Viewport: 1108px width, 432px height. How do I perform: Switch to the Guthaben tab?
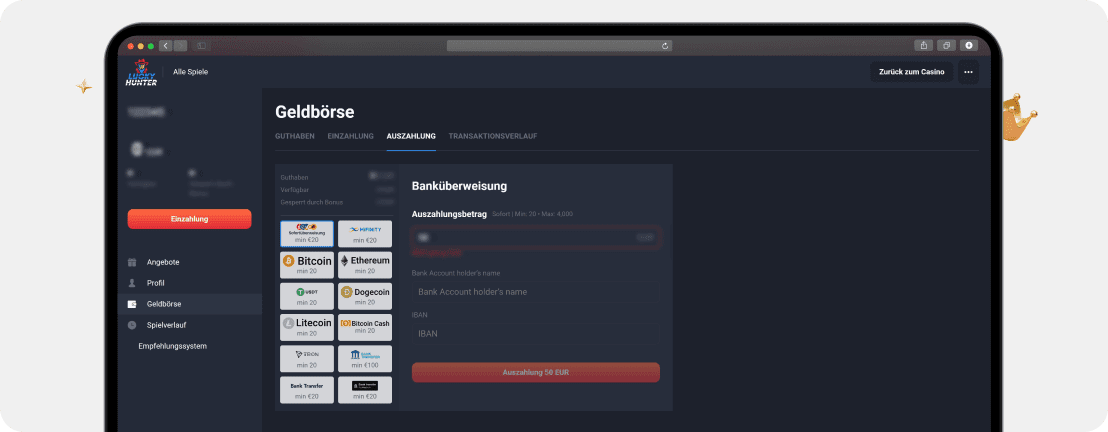(294, 136)
